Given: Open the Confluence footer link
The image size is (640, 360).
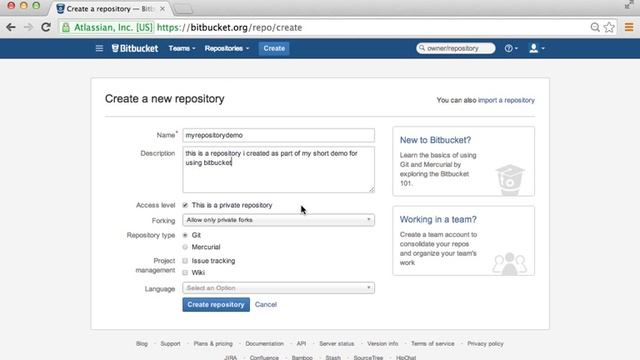Looking at the screenshot, I should click(264, 357).
